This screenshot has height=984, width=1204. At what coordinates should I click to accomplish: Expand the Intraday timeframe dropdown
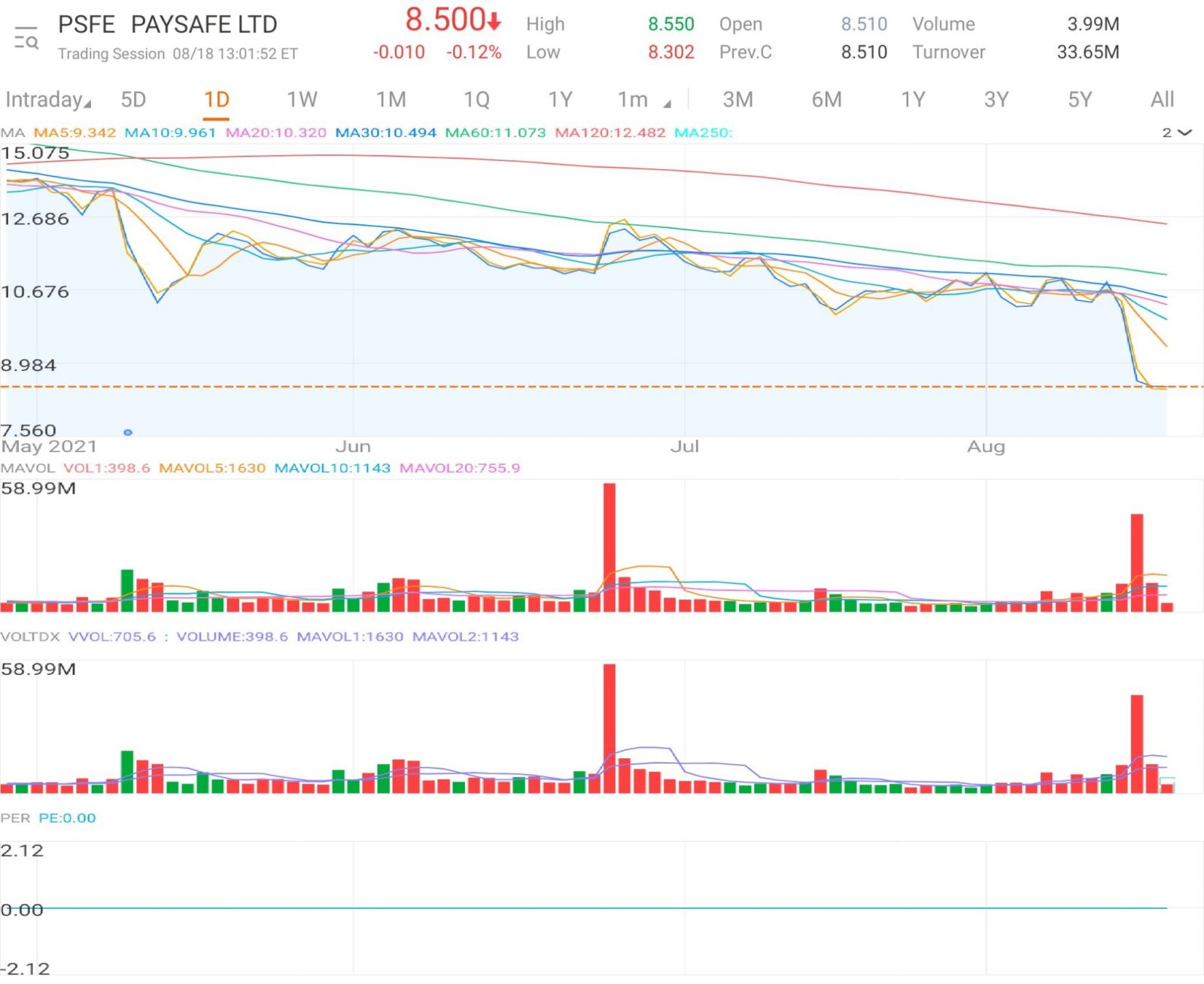pos(48,100)
